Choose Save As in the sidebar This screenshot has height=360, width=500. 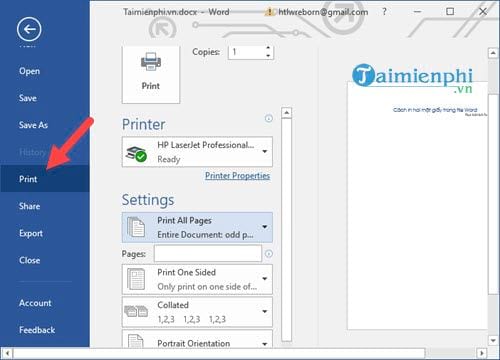click(x=33, y=125)
